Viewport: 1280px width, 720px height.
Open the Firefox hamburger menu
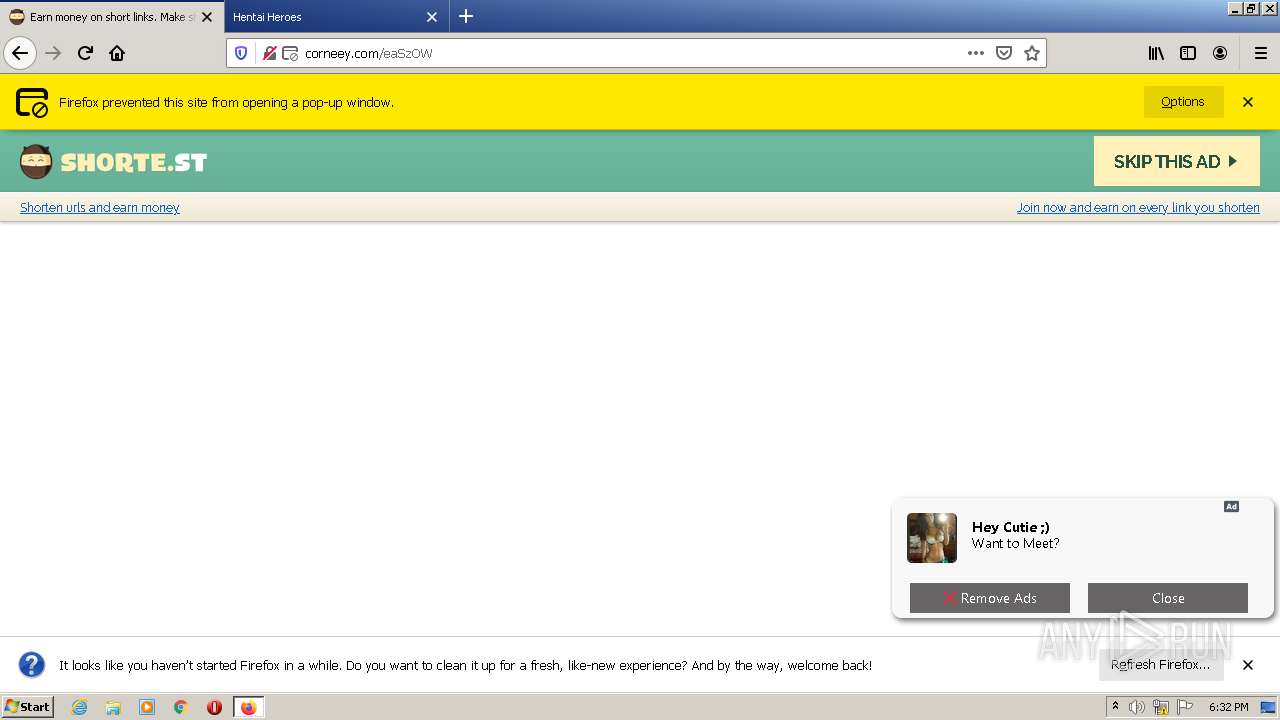coord(1260,53)
